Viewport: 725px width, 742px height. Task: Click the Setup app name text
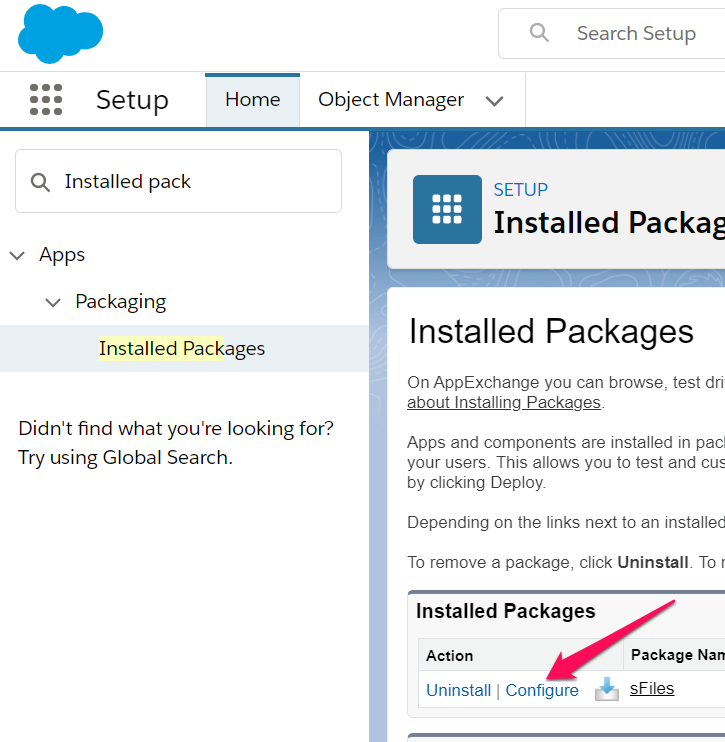(132, 100)
